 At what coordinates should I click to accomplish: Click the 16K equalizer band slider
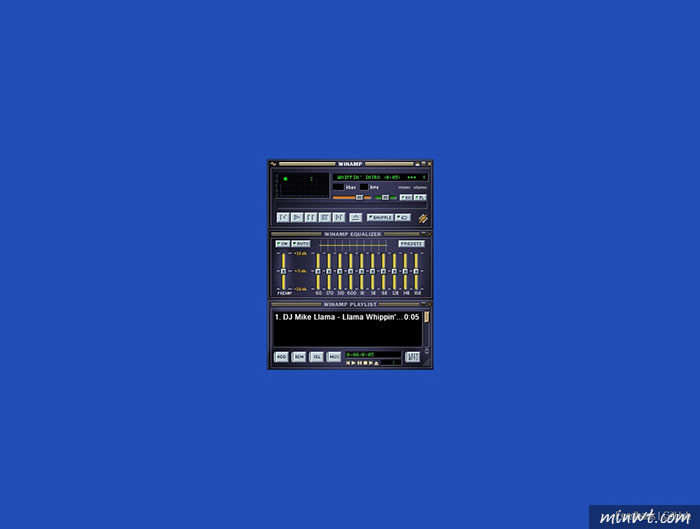point(416,271)
